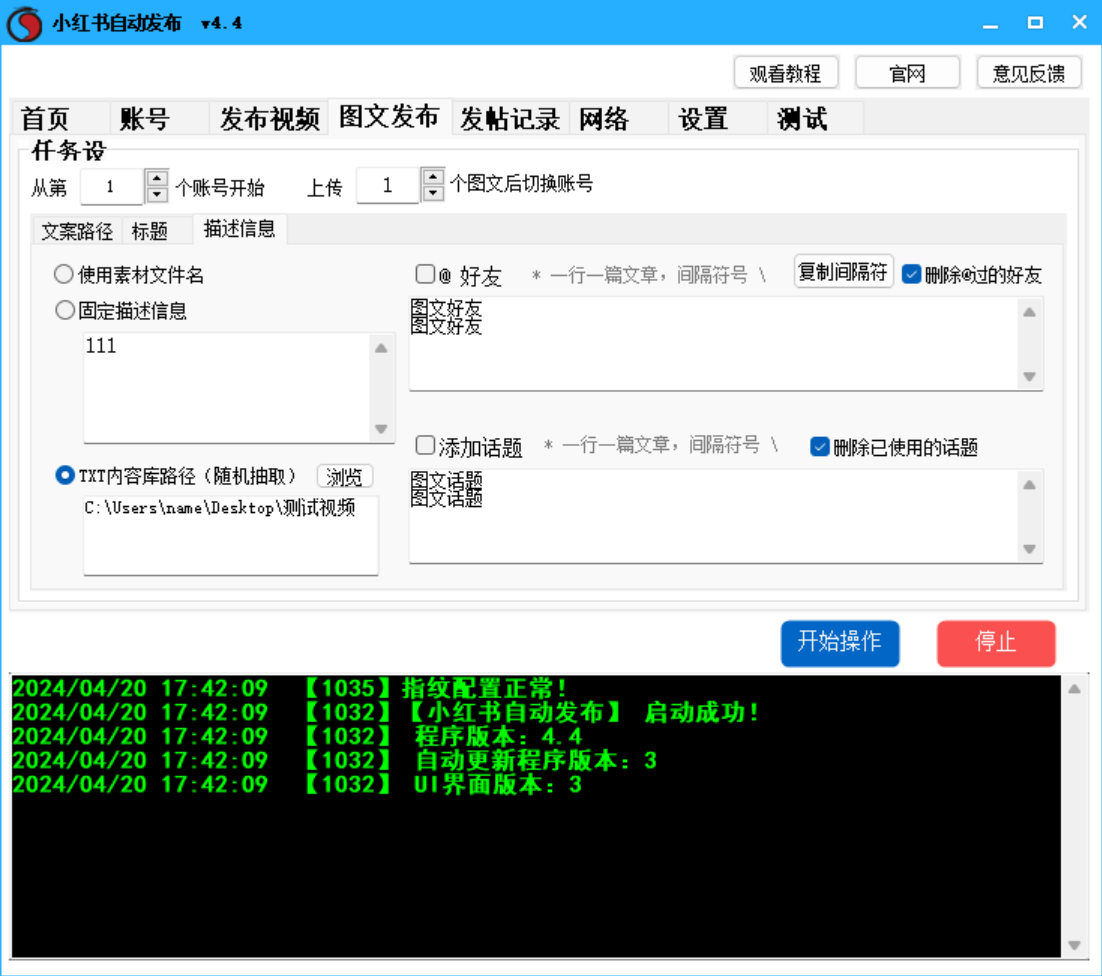Click up arrow of topics list scrollbar
1102x976 pixels.
tap(1030, 485)
